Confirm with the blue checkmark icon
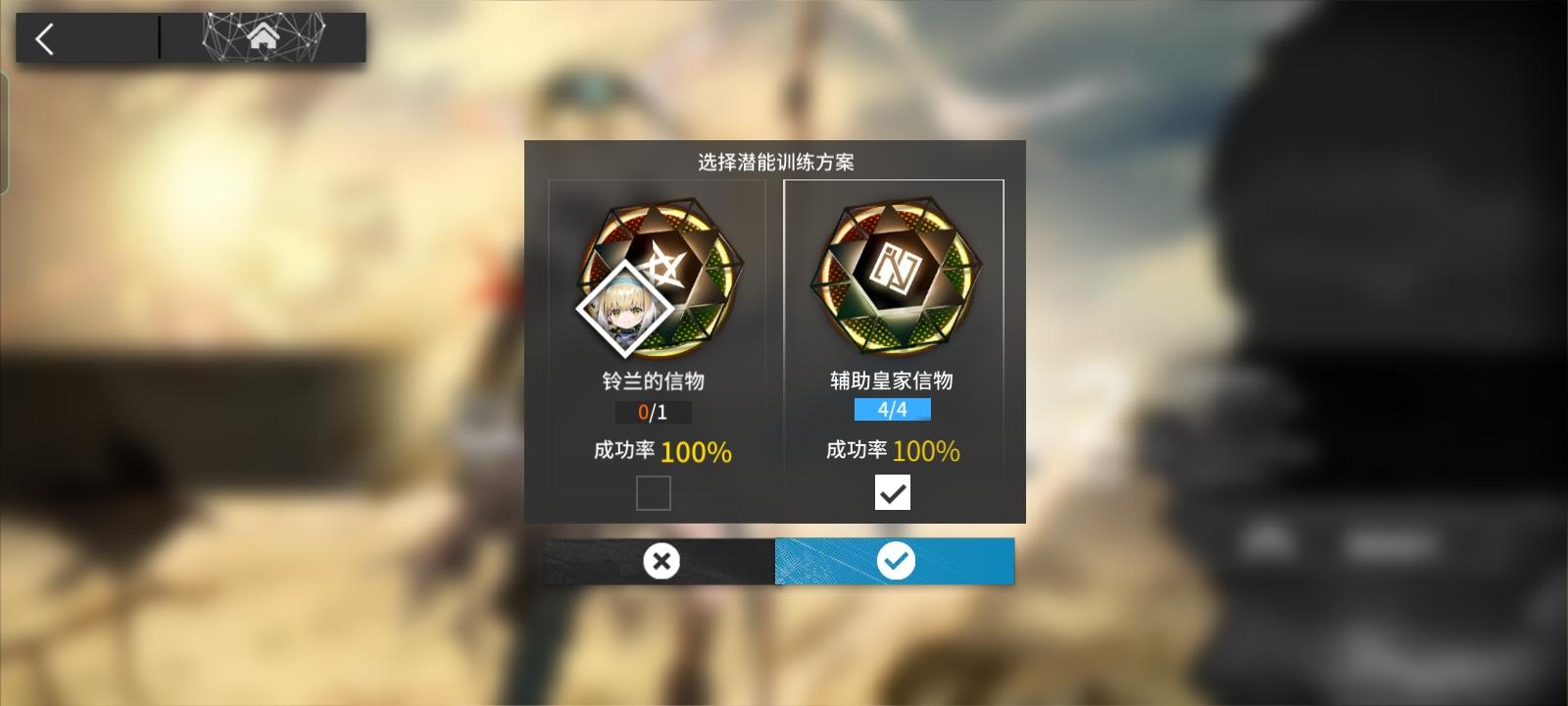Image resolution: width=1568 pixels, height=706 pixels. [x=895, y=561]
